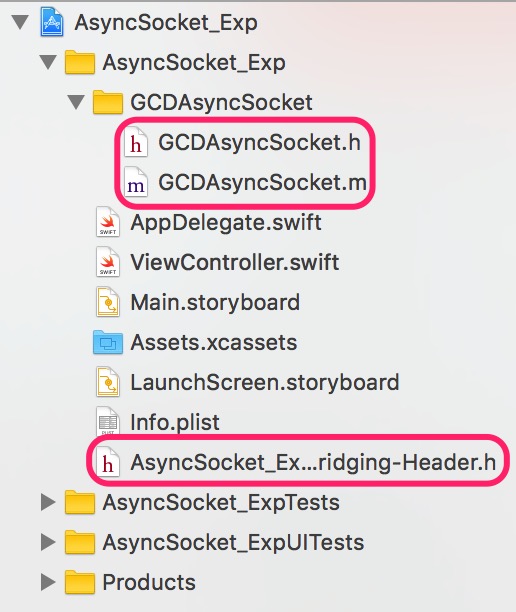The image size is (516, 612).
Task: Collapse the GCDAsyncSocket folder disclosure triangle
Action: 76,103
